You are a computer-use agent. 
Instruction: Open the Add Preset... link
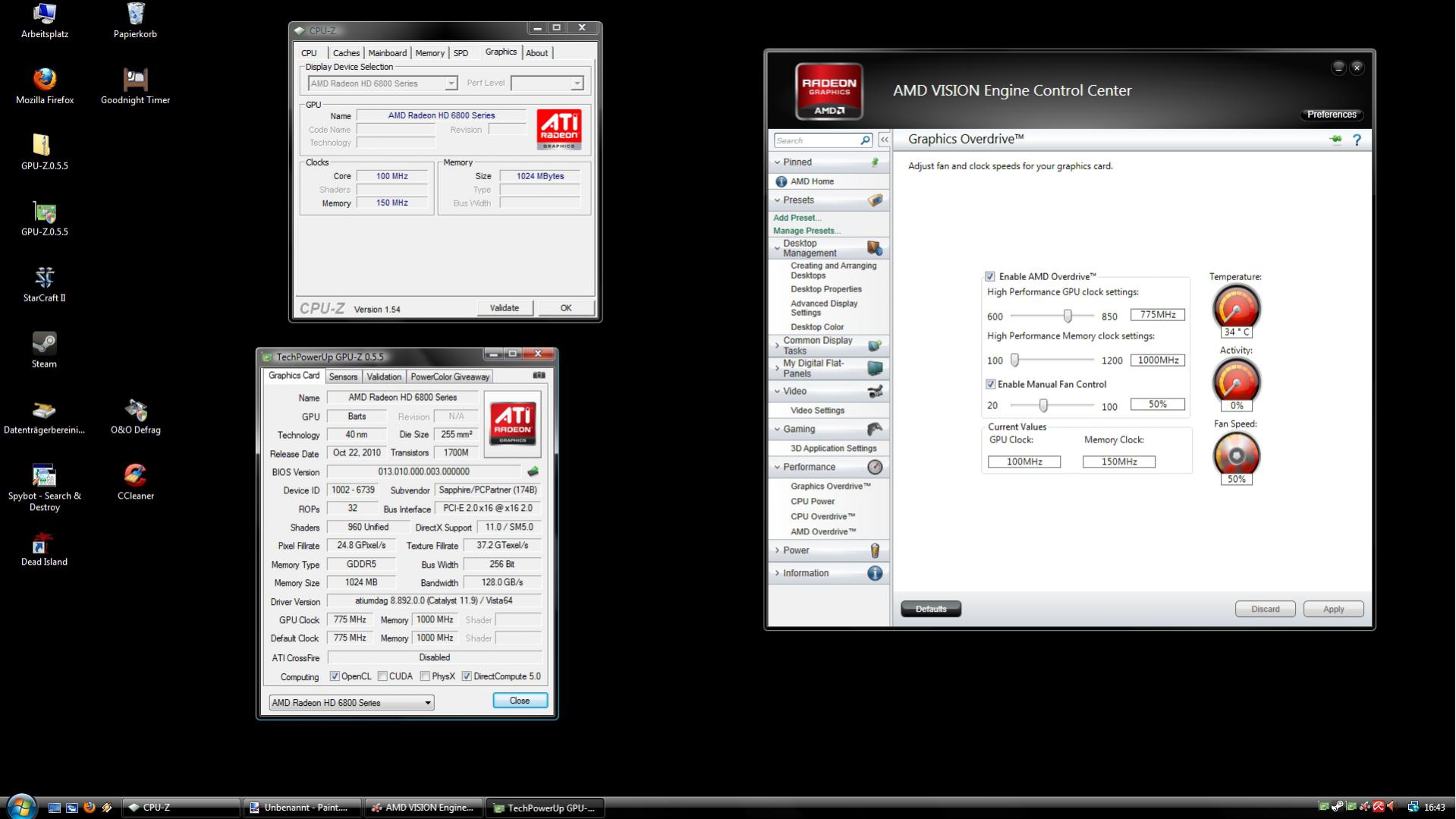797,218
